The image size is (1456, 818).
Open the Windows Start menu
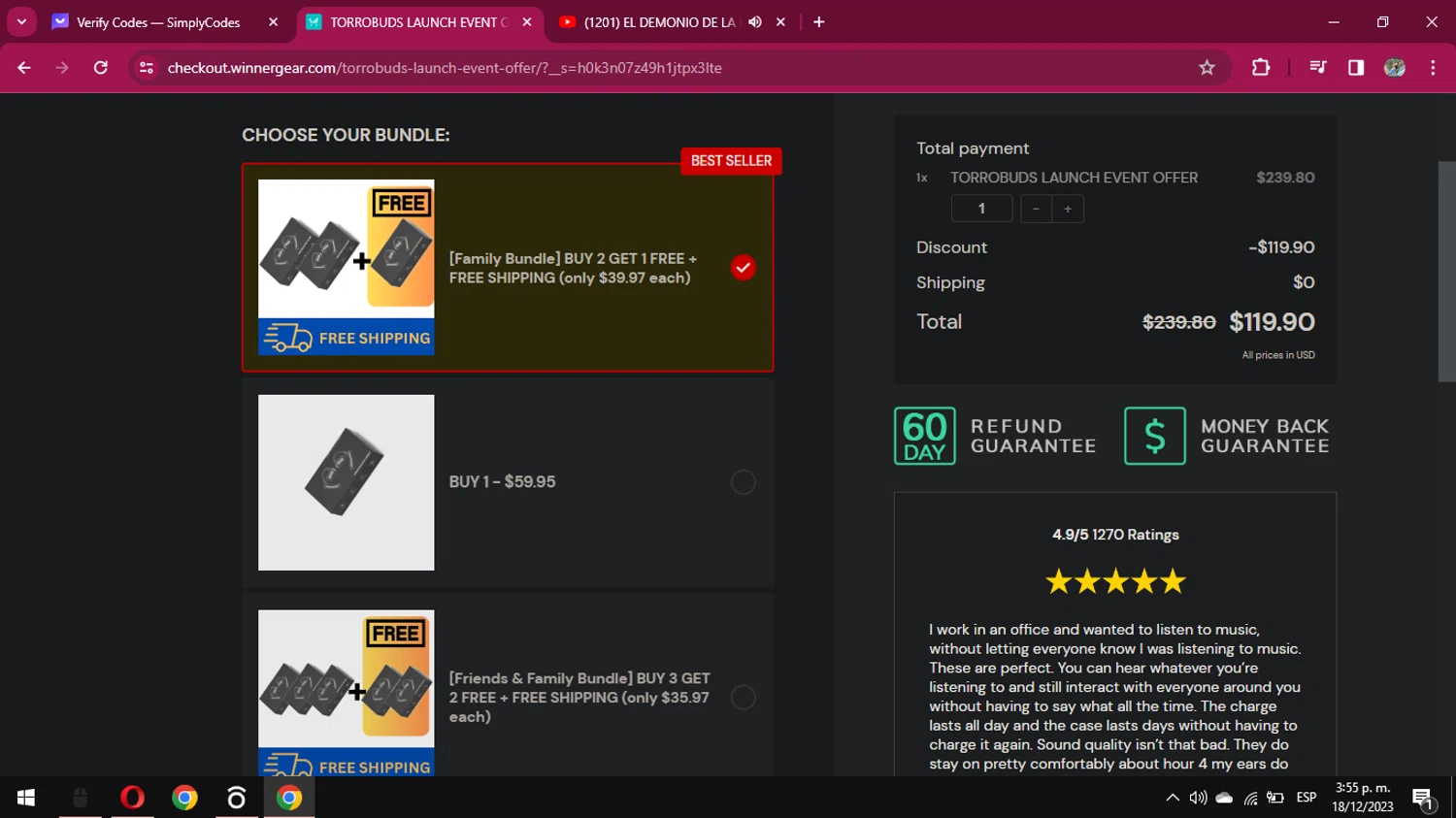click(x=26, y=798)
